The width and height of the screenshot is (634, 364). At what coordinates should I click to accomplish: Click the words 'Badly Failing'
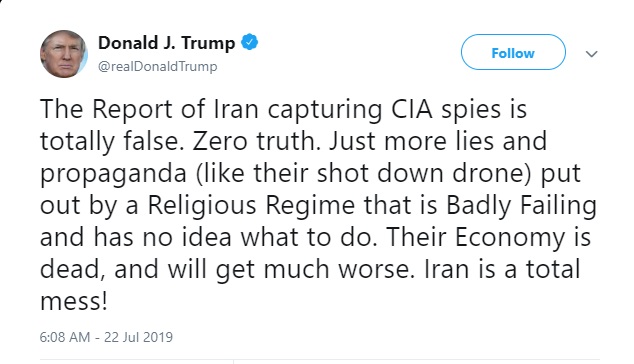click(522, 206)
